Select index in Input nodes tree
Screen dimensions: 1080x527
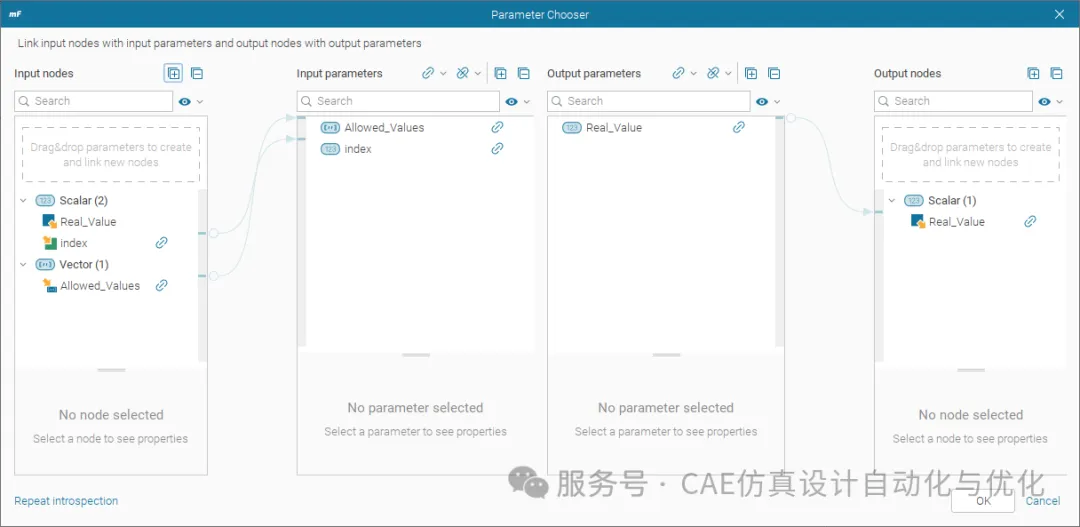[74, 242]
